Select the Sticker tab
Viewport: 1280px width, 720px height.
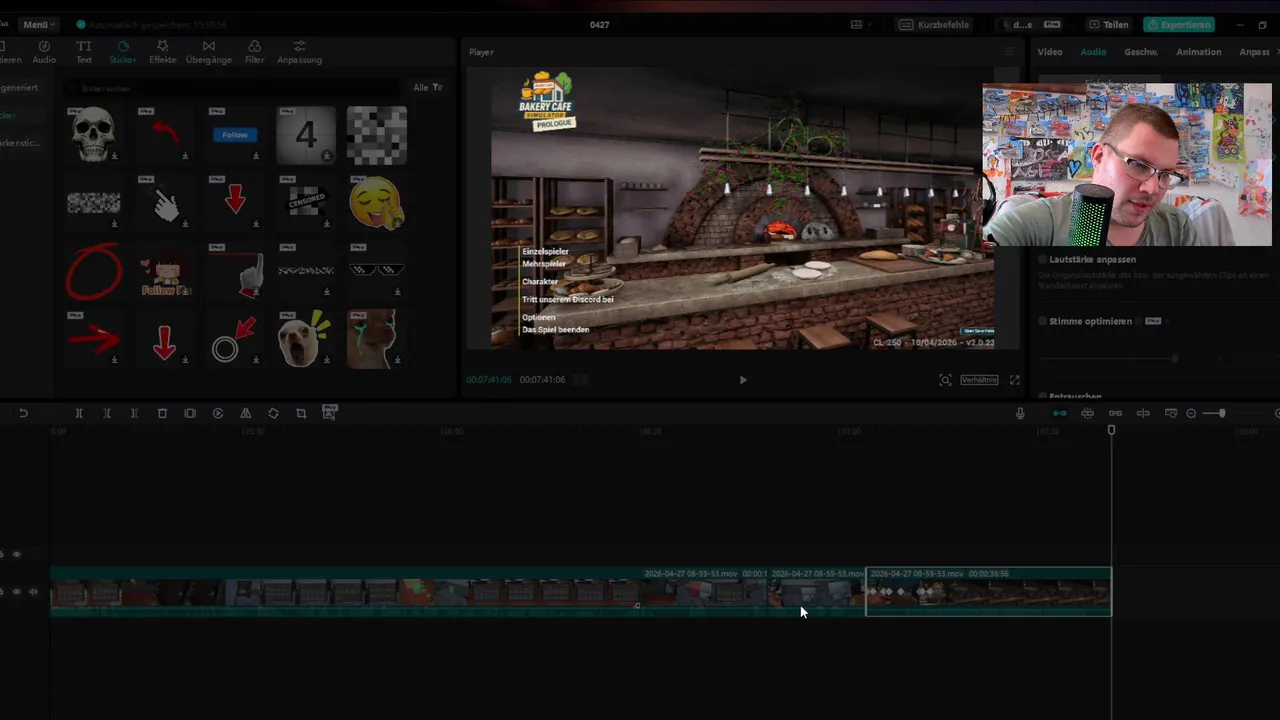(x=122, y=52)
